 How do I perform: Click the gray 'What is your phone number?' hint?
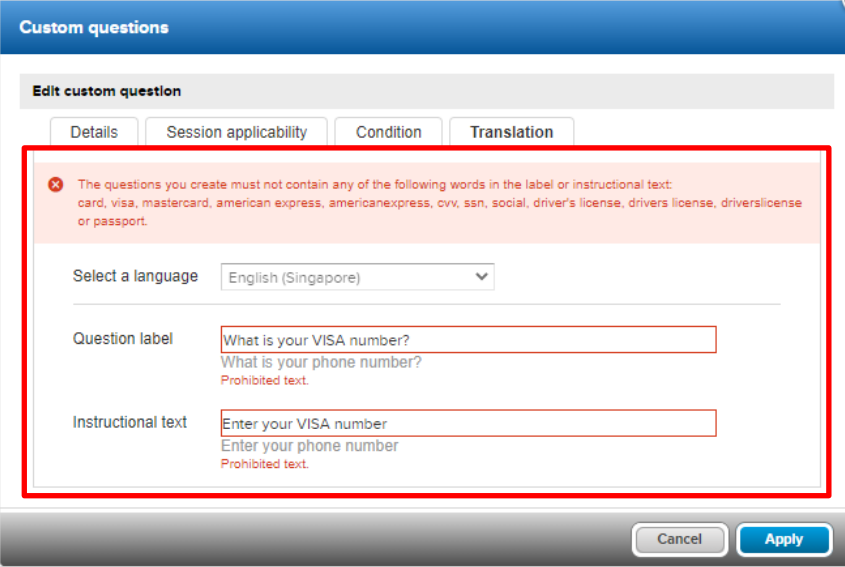pos(321,362)
